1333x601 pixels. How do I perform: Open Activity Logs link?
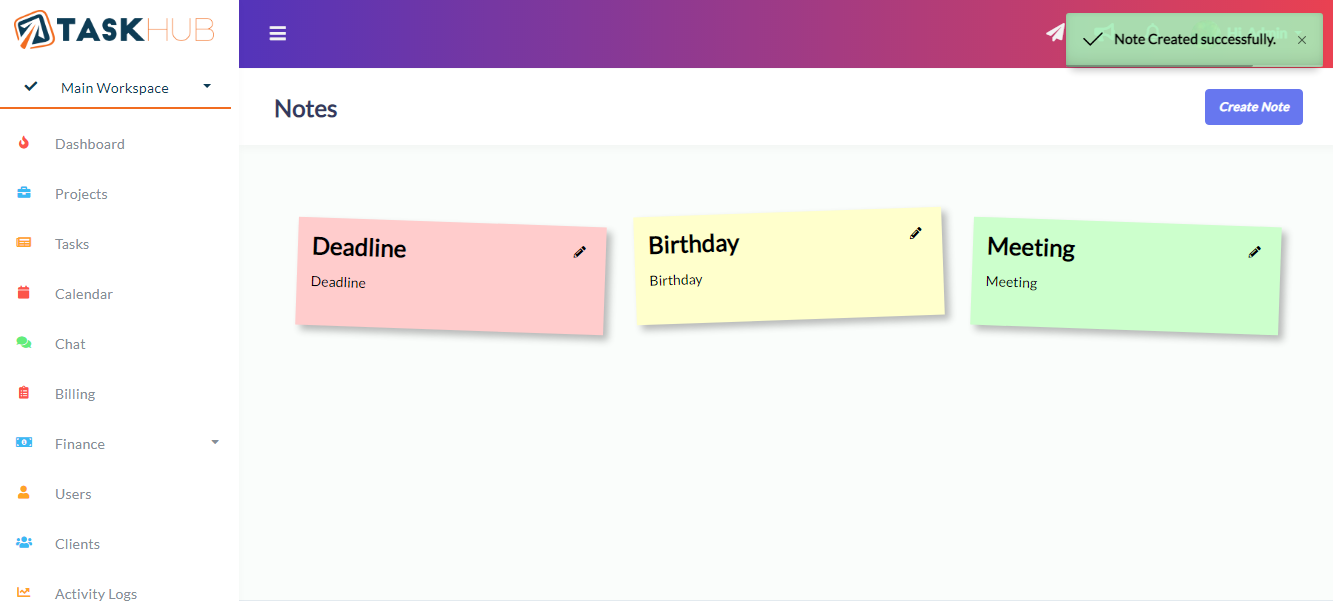(x=96, y=593)
